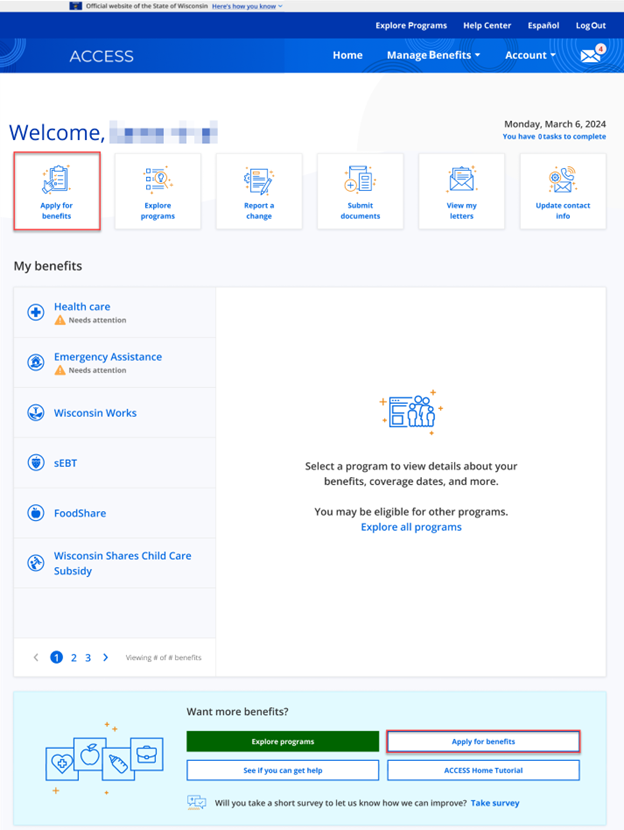Click the ACCESS Home Tutorial button
The width and height of the screenshot is (624, 830).
[483, 770]
